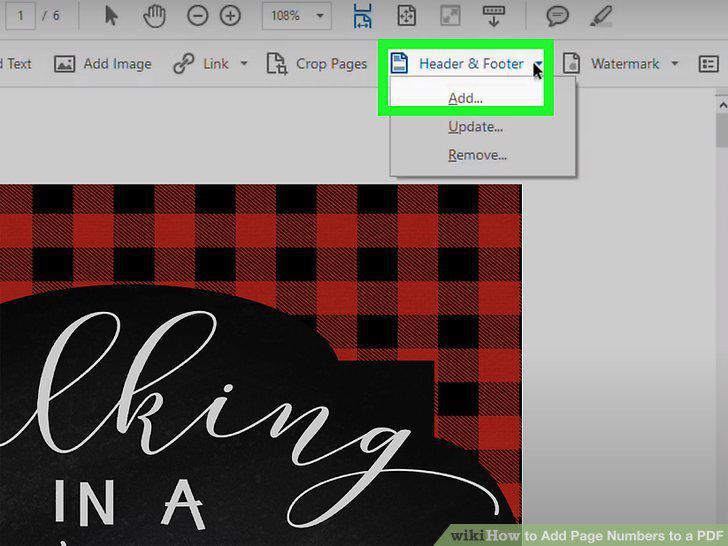Select the highlighter pen tool
The height and width of the screenshot is (546, 728).
601,16
